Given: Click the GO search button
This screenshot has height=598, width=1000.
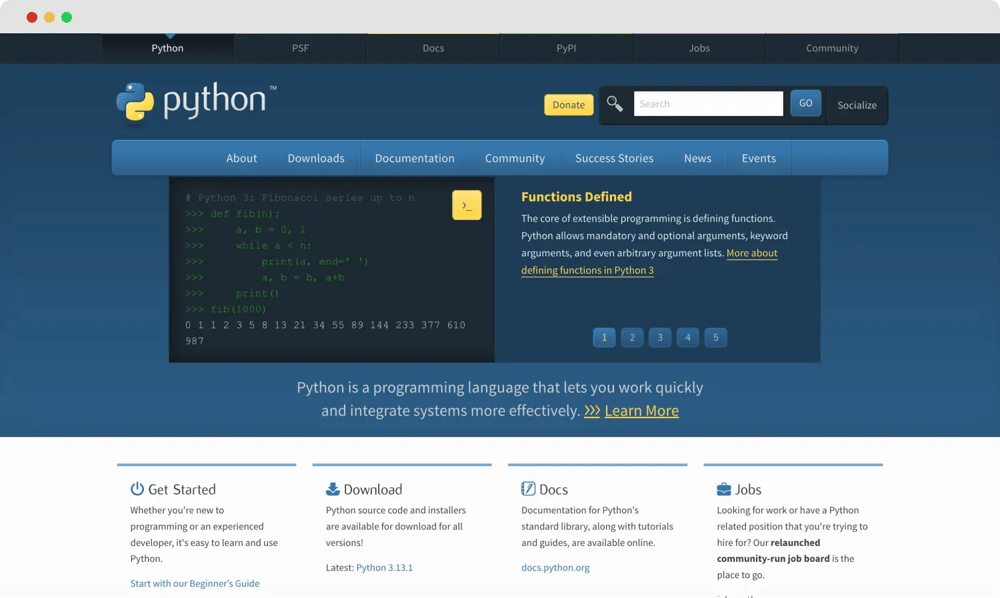Looking at the screenshot, I should (x=805, y=103).
